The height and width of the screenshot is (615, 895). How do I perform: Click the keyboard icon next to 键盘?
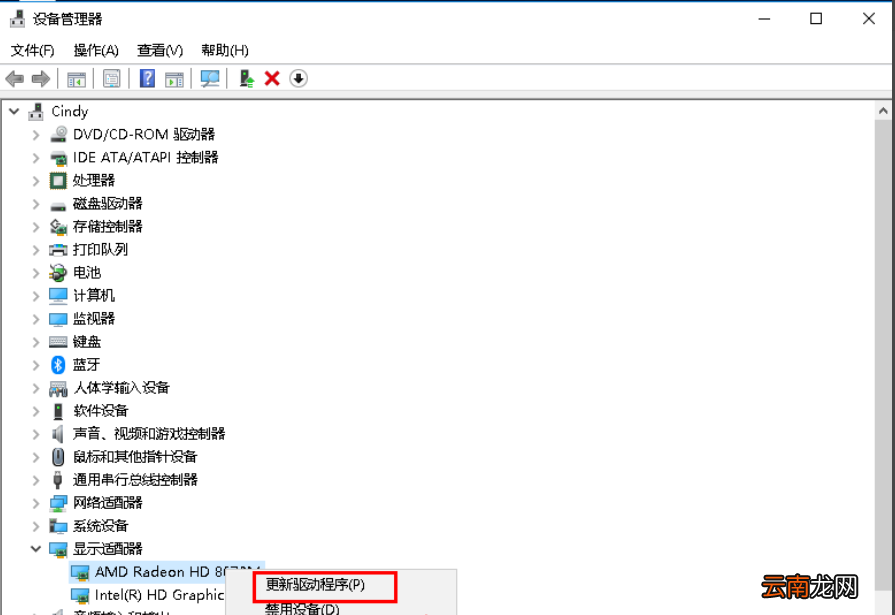point(58,342)
